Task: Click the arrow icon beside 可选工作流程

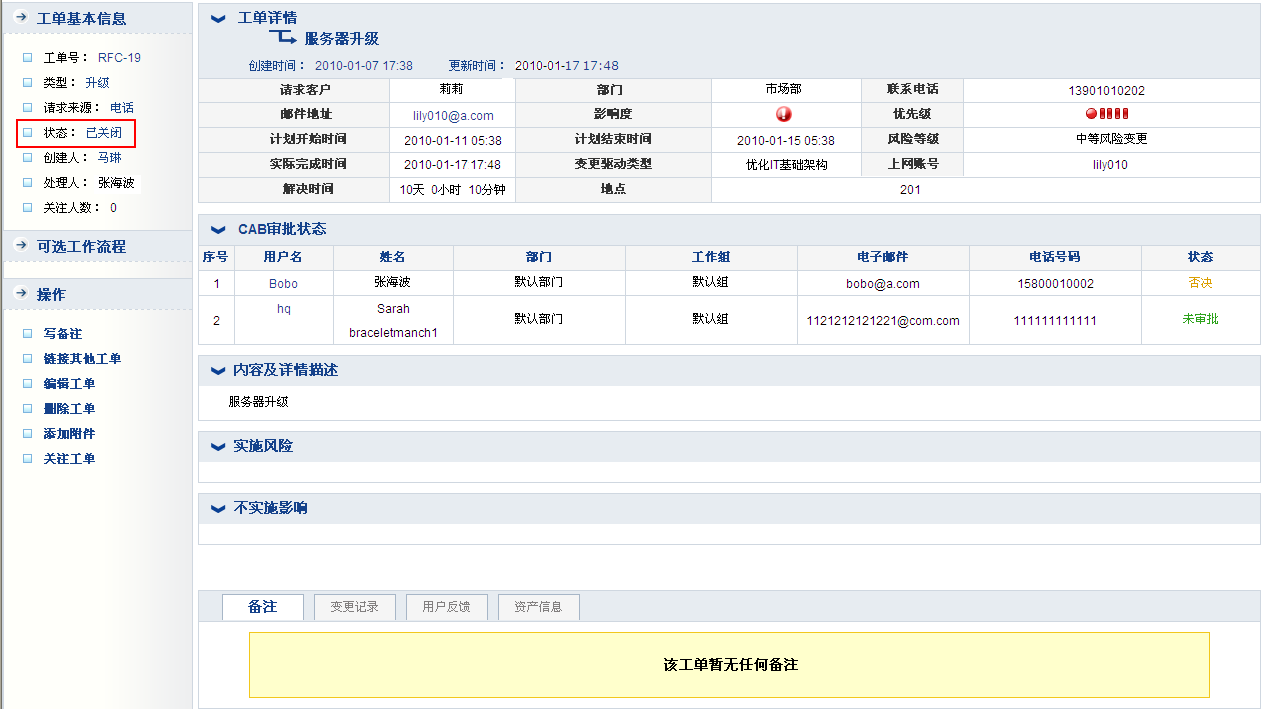Action: click(x=20, y=246)
